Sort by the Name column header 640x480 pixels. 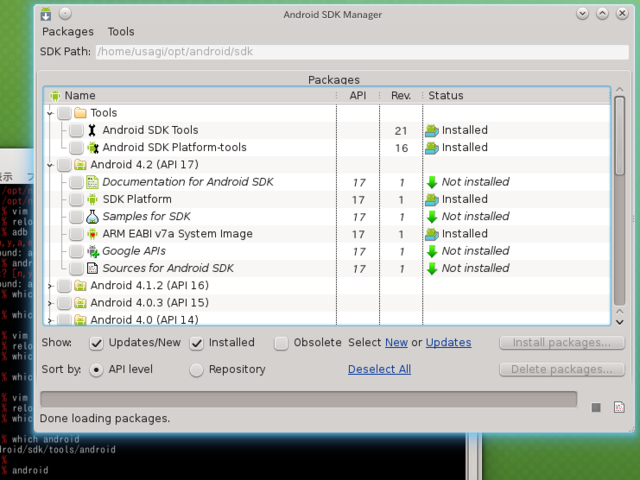tap(190, 96)
